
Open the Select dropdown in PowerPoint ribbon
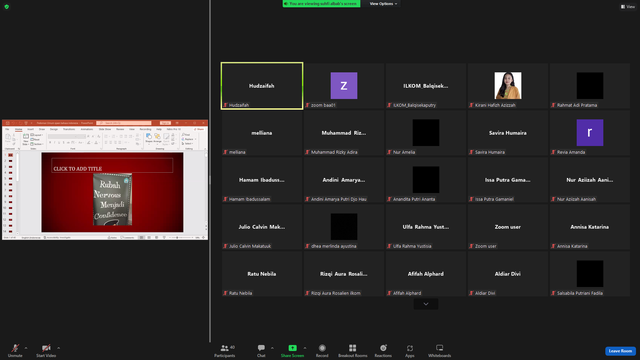187,144
